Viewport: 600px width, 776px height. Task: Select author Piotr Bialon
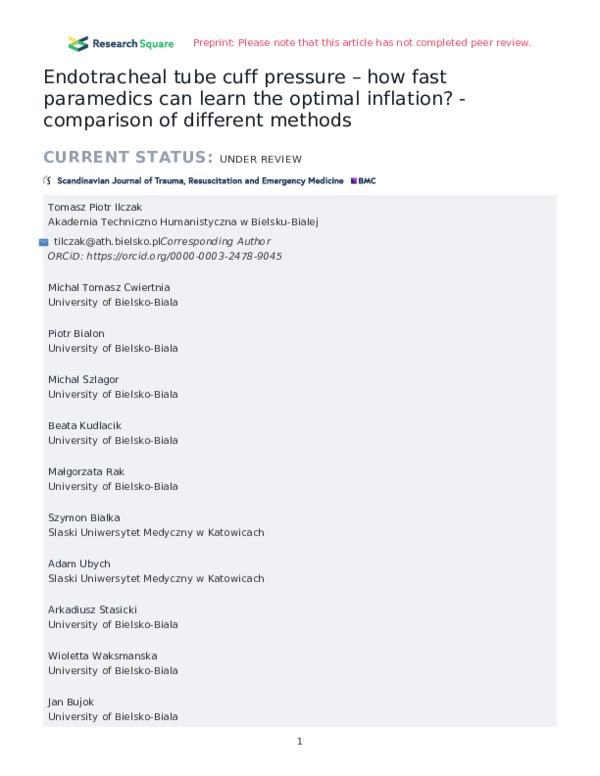(76, 333)
